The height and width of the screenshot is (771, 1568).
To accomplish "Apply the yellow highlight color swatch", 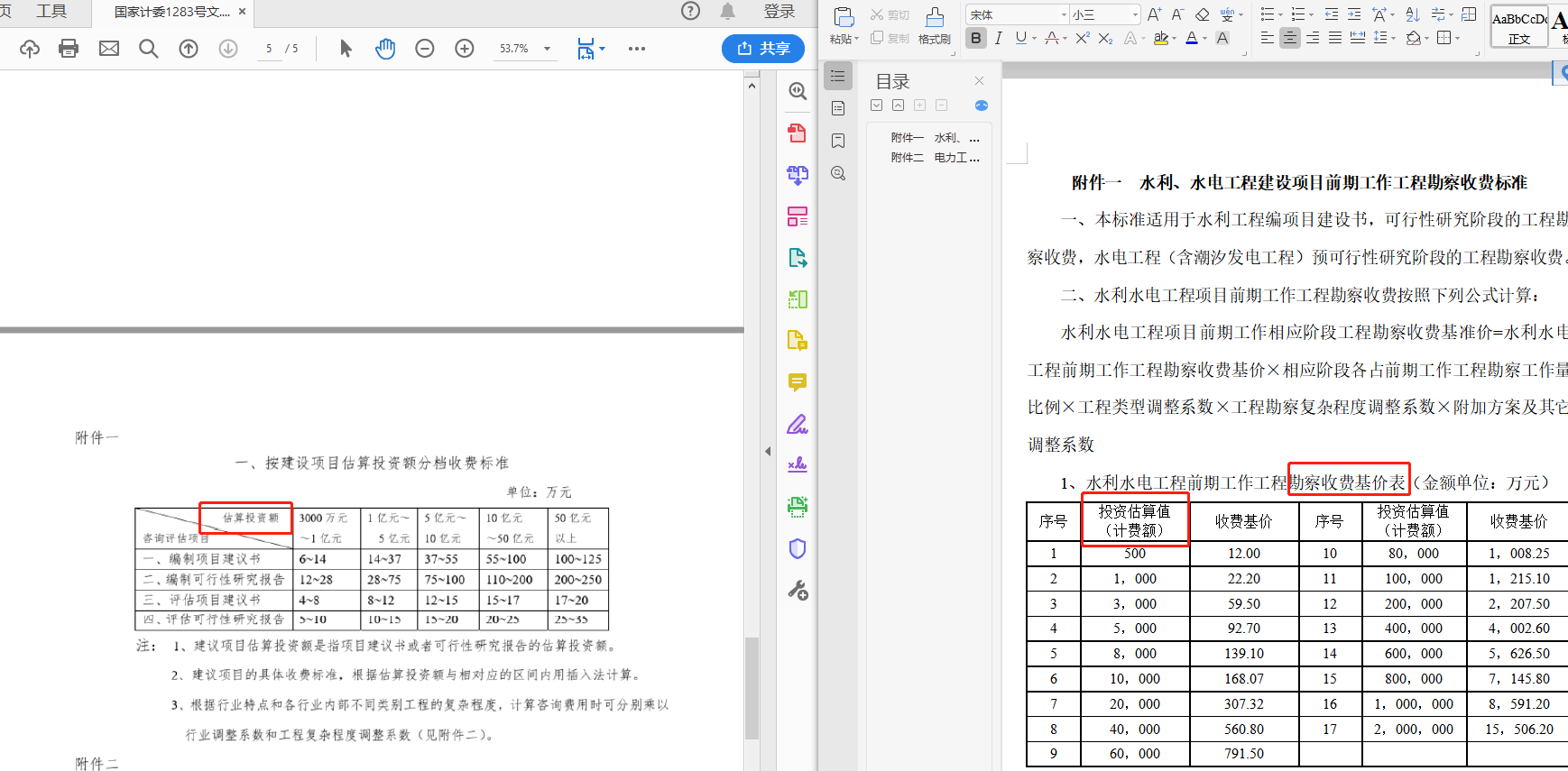I will pyautogui.click(x=1161, y=38).
